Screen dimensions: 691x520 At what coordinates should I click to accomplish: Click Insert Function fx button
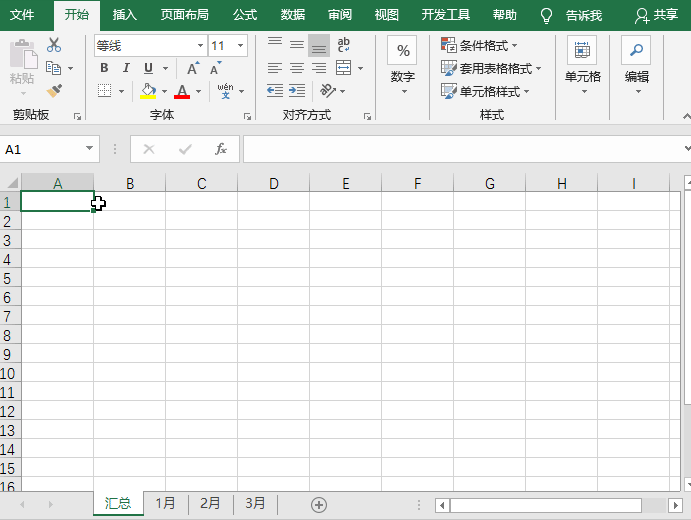tap(221, 149)
